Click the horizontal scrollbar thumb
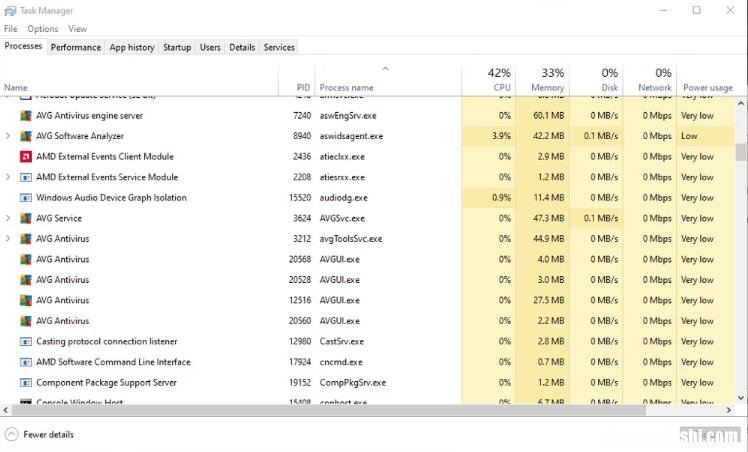748x452 pixels. point(327,410)
